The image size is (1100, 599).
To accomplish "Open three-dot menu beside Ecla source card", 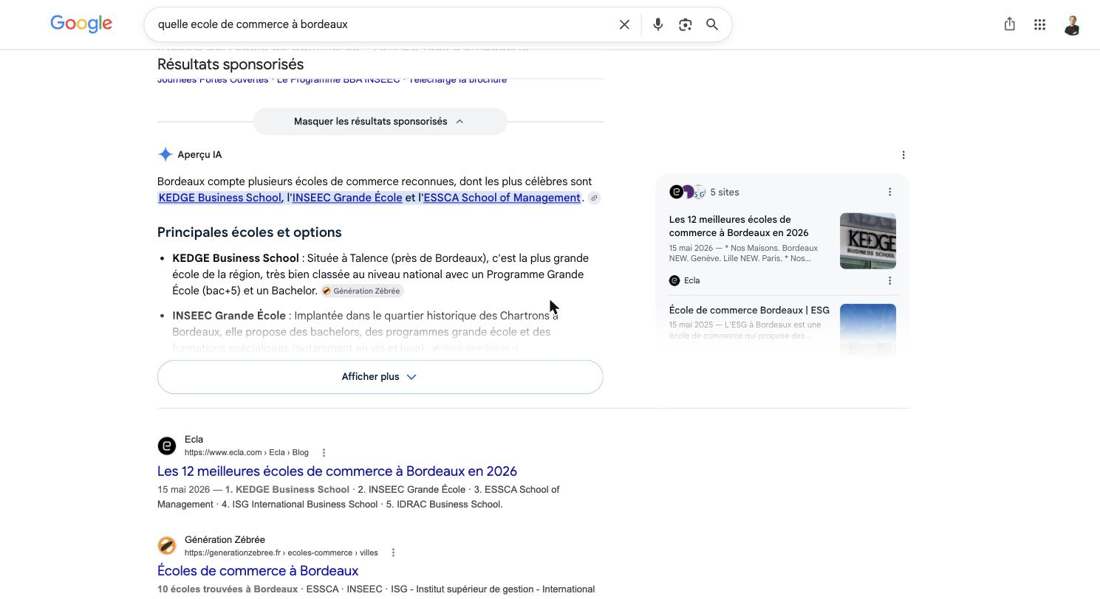I will [890, 281].
